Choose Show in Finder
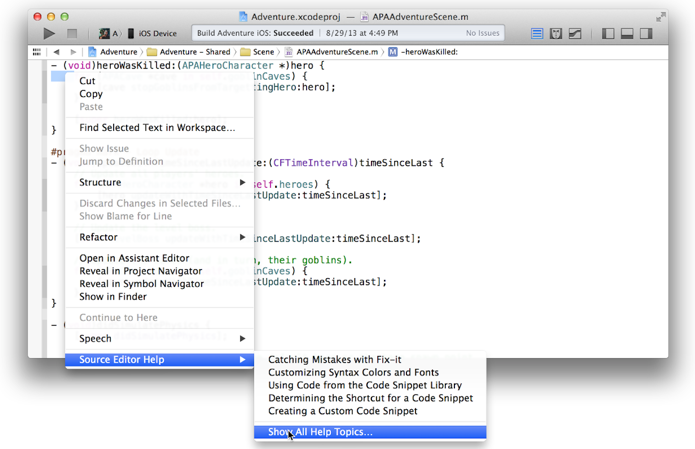This screenshot has height=449, width=695. (x=160, y=297)
